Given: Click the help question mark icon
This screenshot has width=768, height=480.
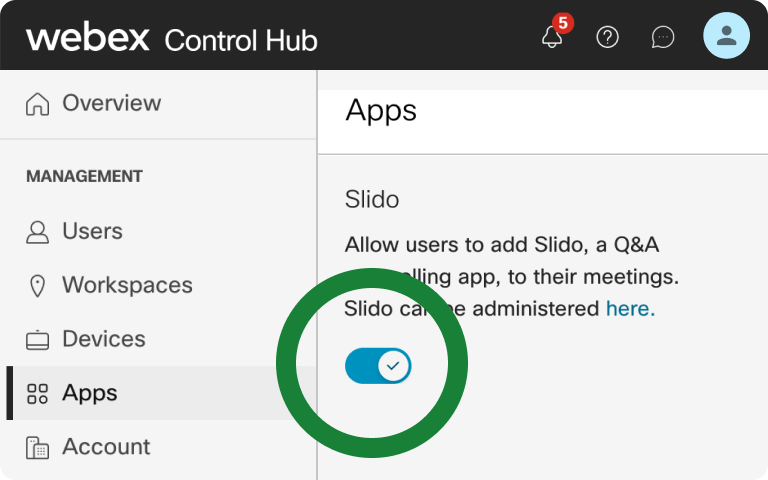Looking at the screenshot, I should click(607, 37).
